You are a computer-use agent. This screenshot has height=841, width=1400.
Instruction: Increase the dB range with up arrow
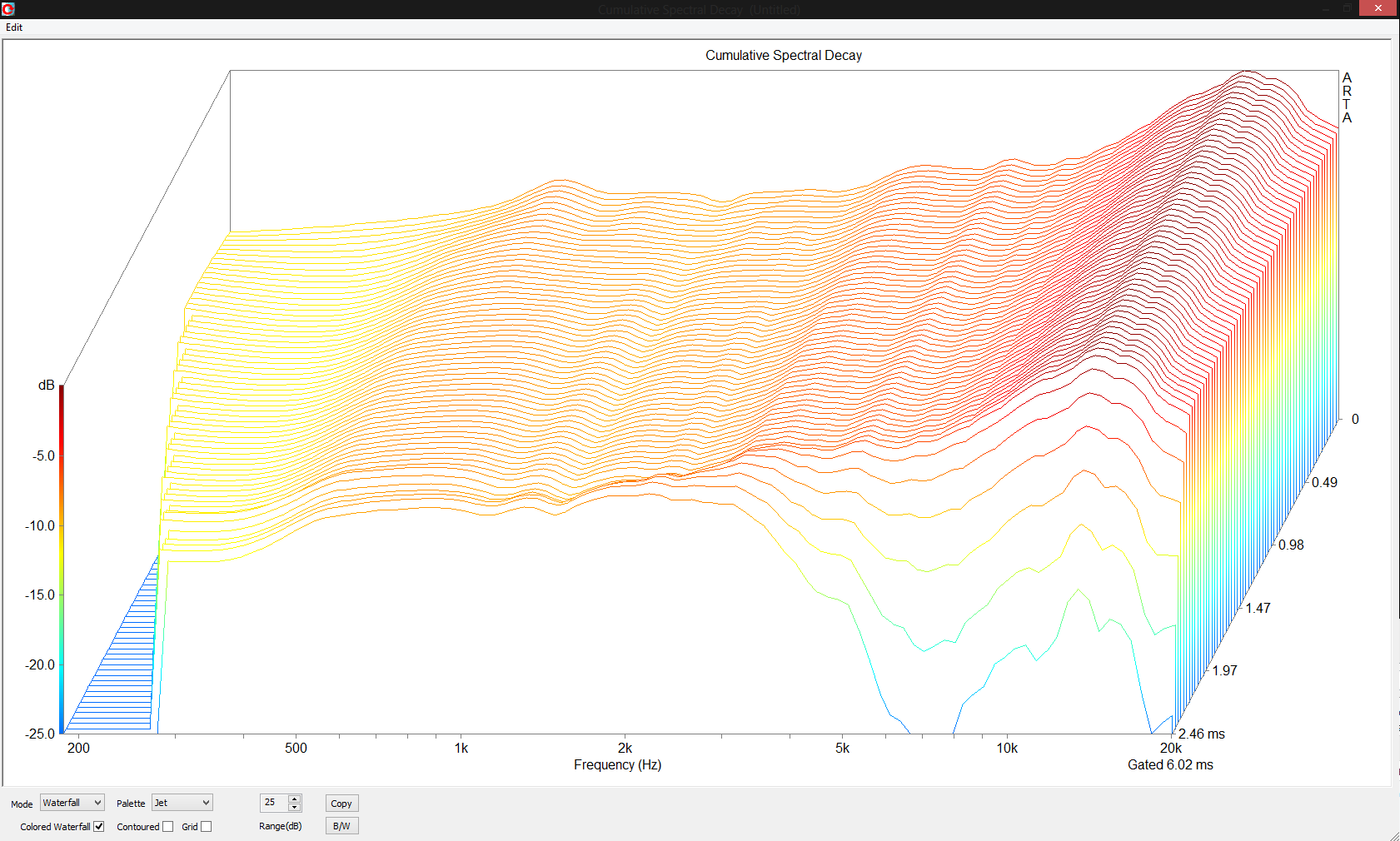(294, 799)
